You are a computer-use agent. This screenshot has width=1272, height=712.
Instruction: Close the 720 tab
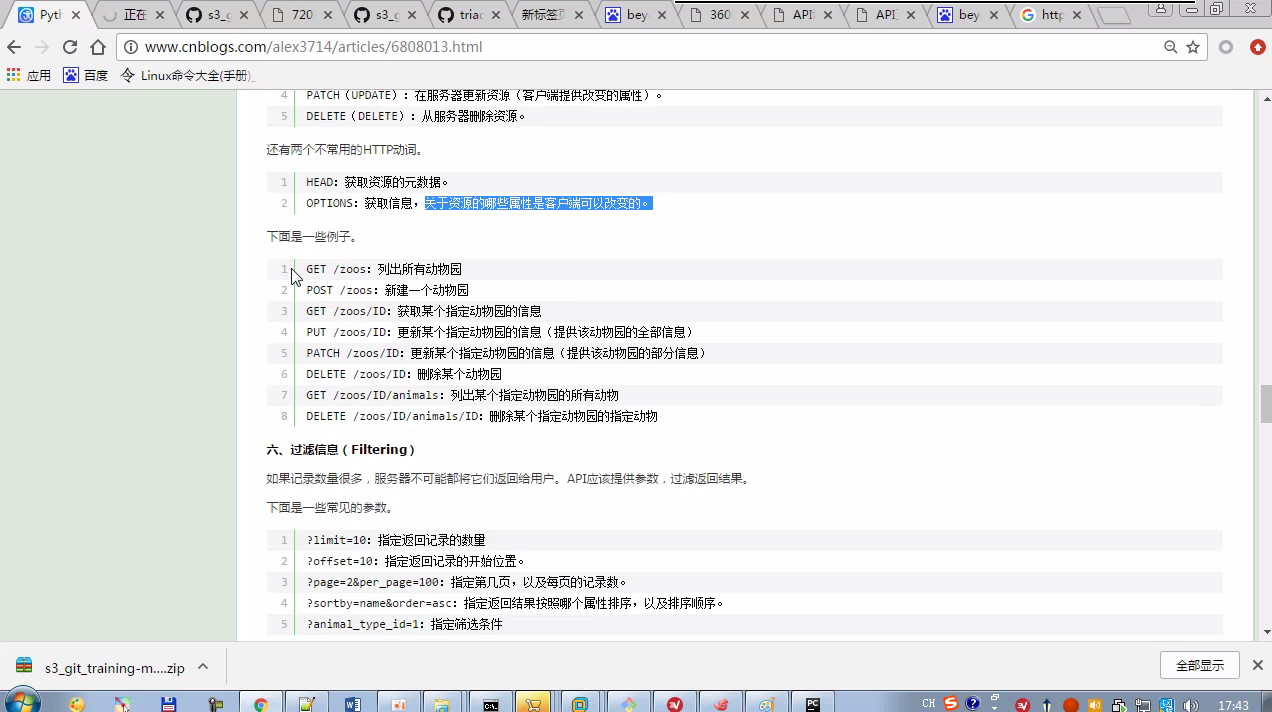click(328, 15)
